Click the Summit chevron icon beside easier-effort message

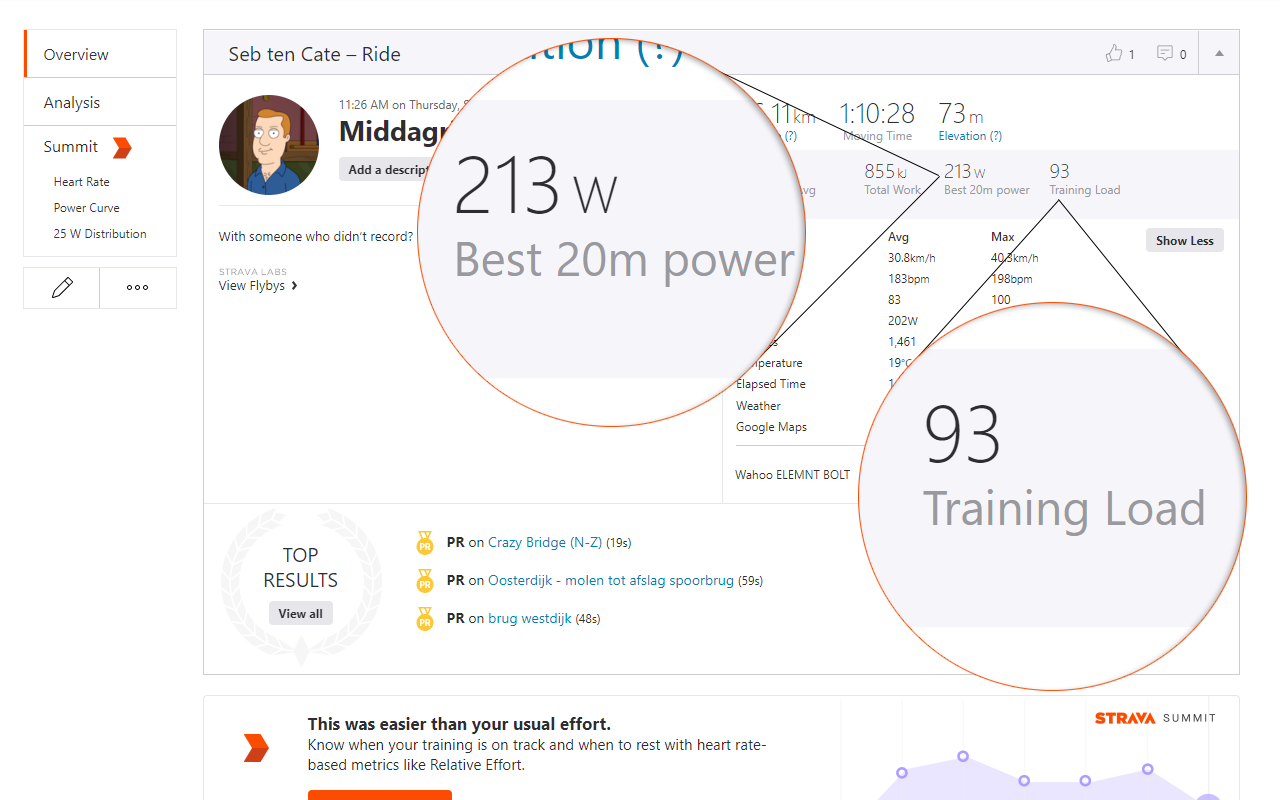click(257, 748)
